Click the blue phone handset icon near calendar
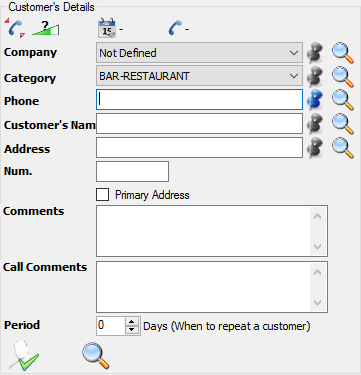361x375 pixels. [x=175, y=28]
